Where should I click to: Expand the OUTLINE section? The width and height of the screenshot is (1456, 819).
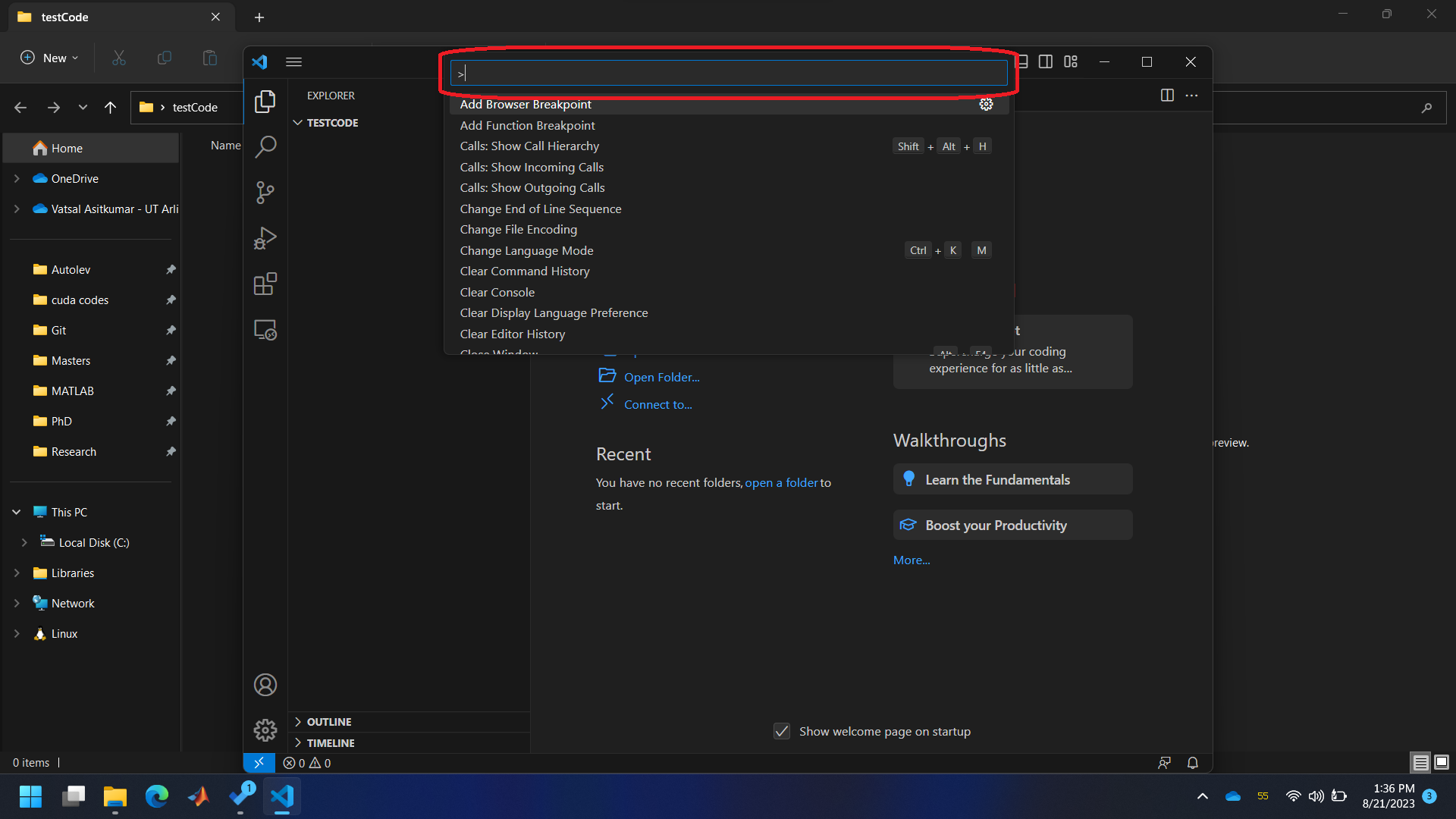click(329, 722)
